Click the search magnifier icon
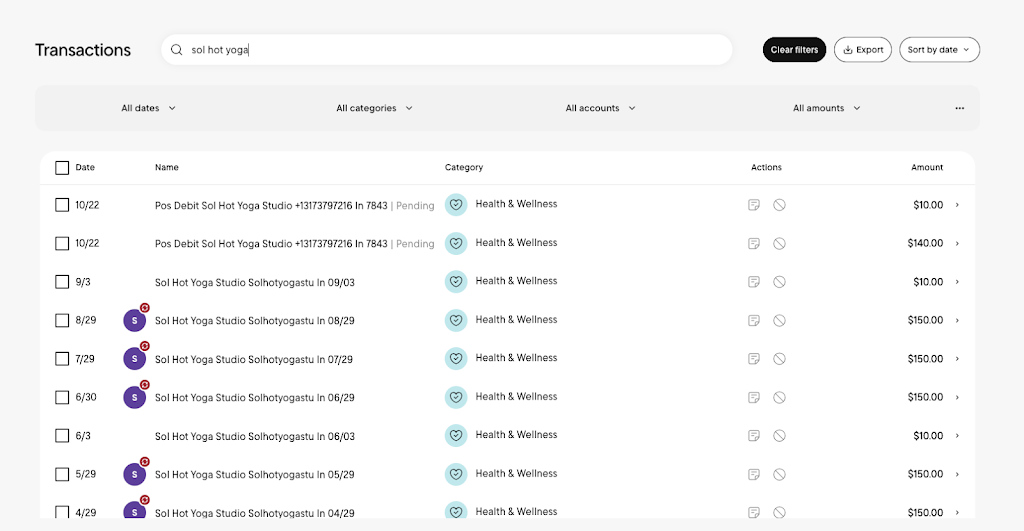Screen dimensions: 1024x531 click(x=177, y=50)
